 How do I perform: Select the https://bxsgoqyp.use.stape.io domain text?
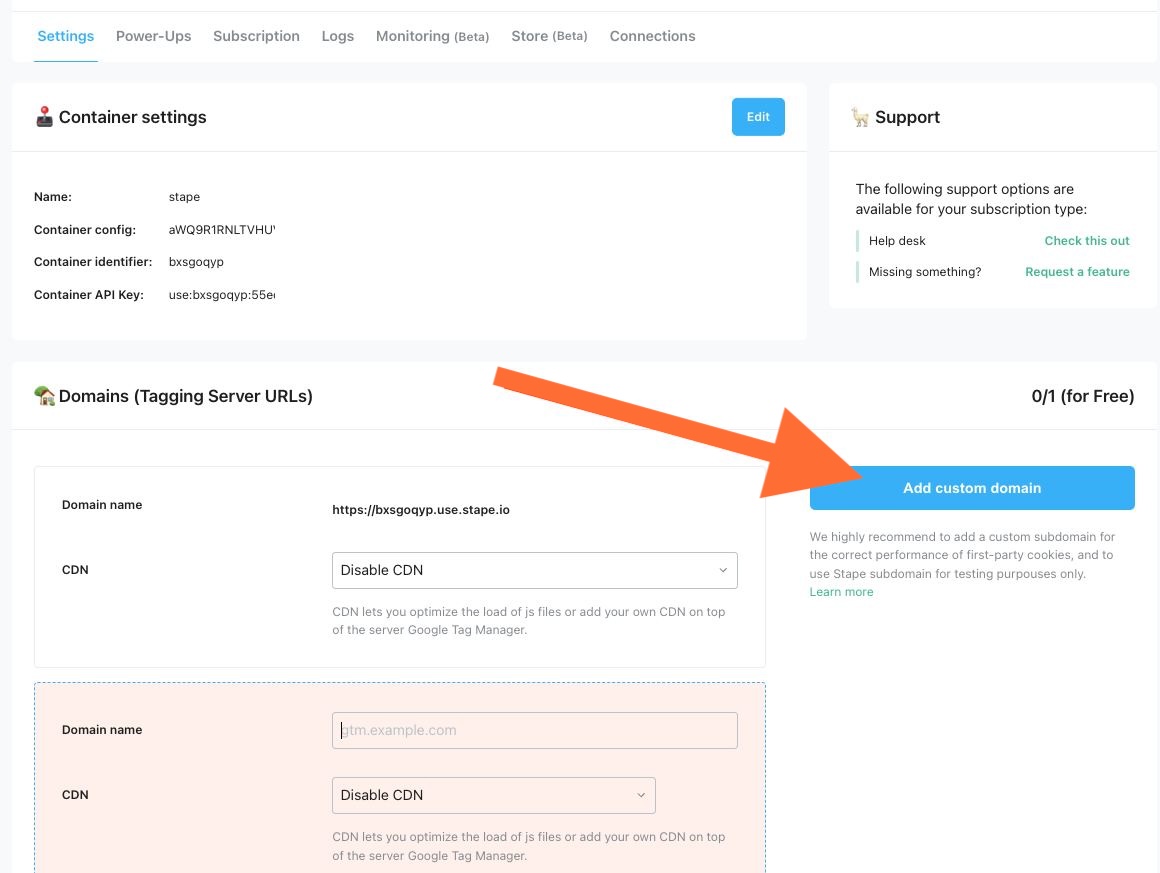(x=421, y=509)
